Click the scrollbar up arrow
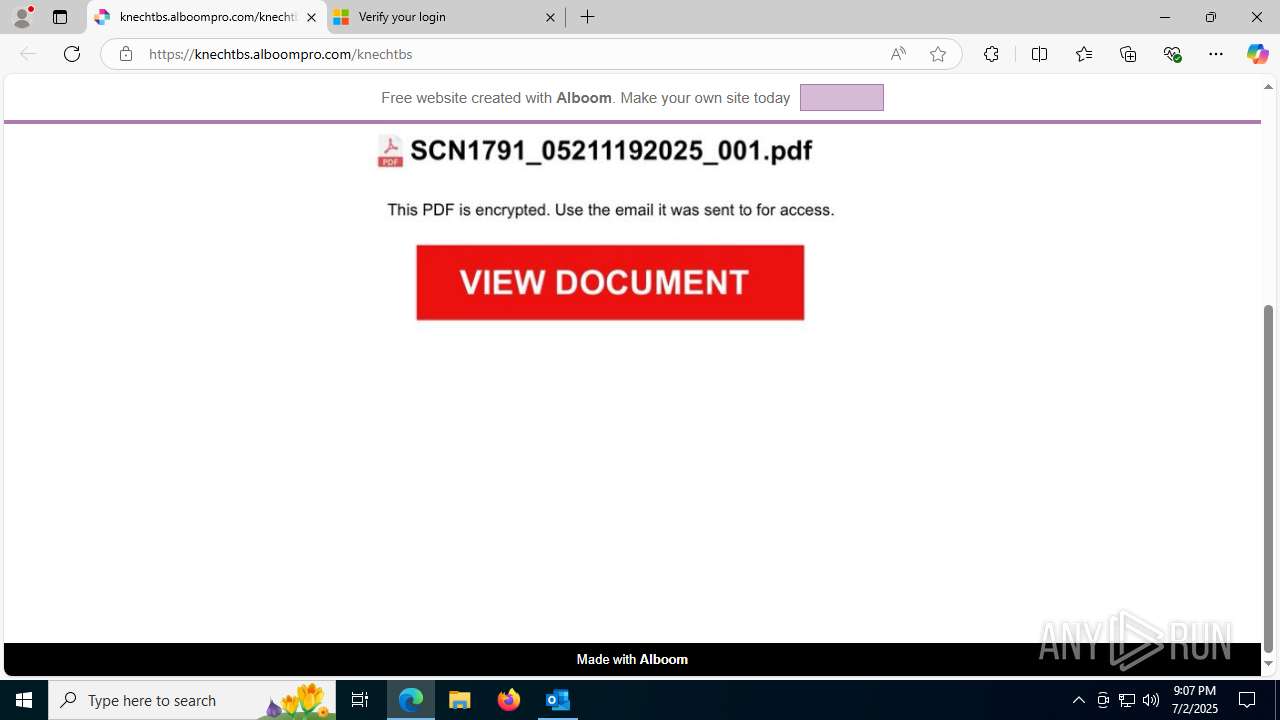 [x=1268, y=87]
